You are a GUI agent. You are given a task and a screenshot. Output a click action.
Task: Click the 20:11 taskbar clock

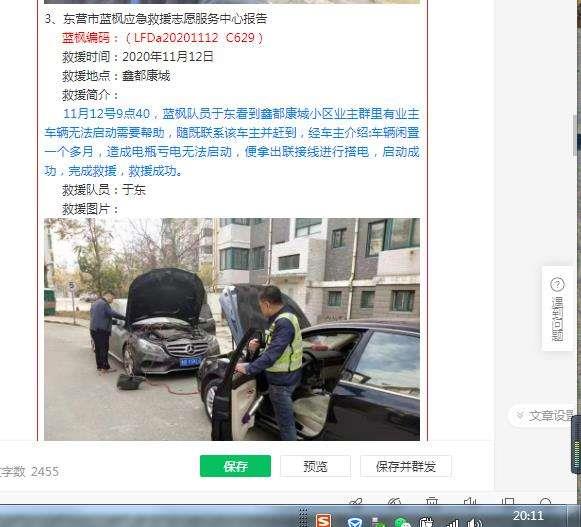[528, 515]
